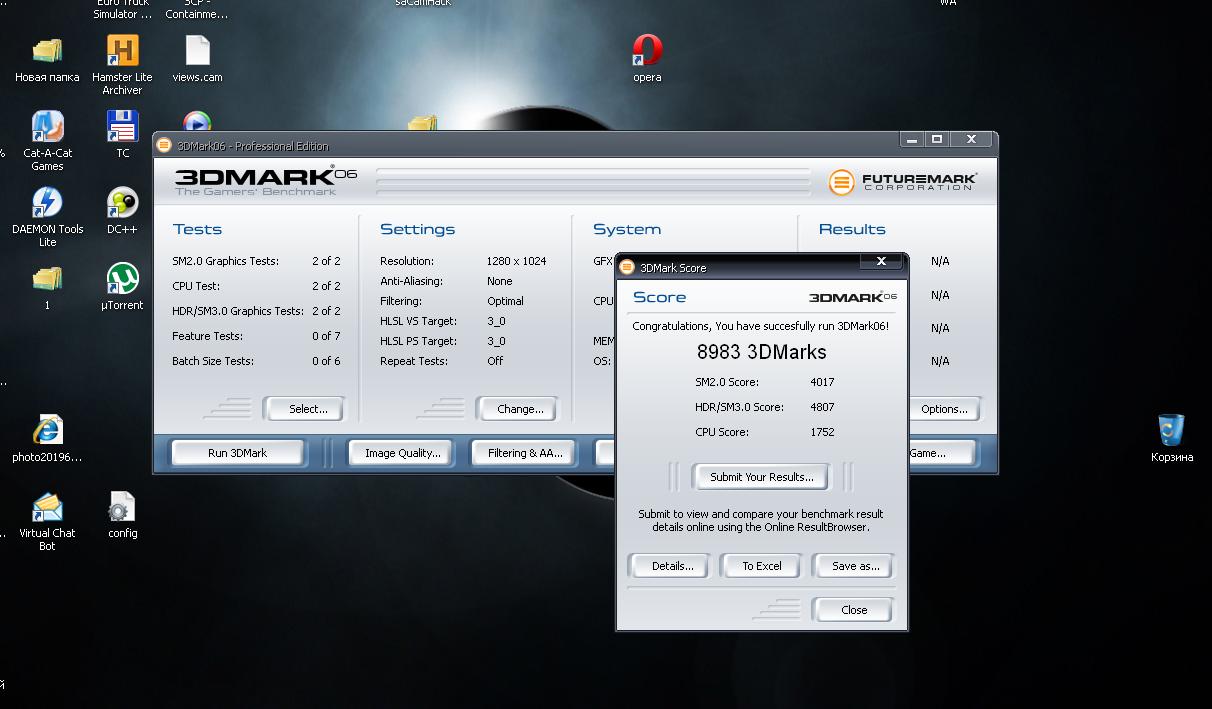Click the 3DMark06 title bar icon
1212x709 pixels.
point(164,145)
